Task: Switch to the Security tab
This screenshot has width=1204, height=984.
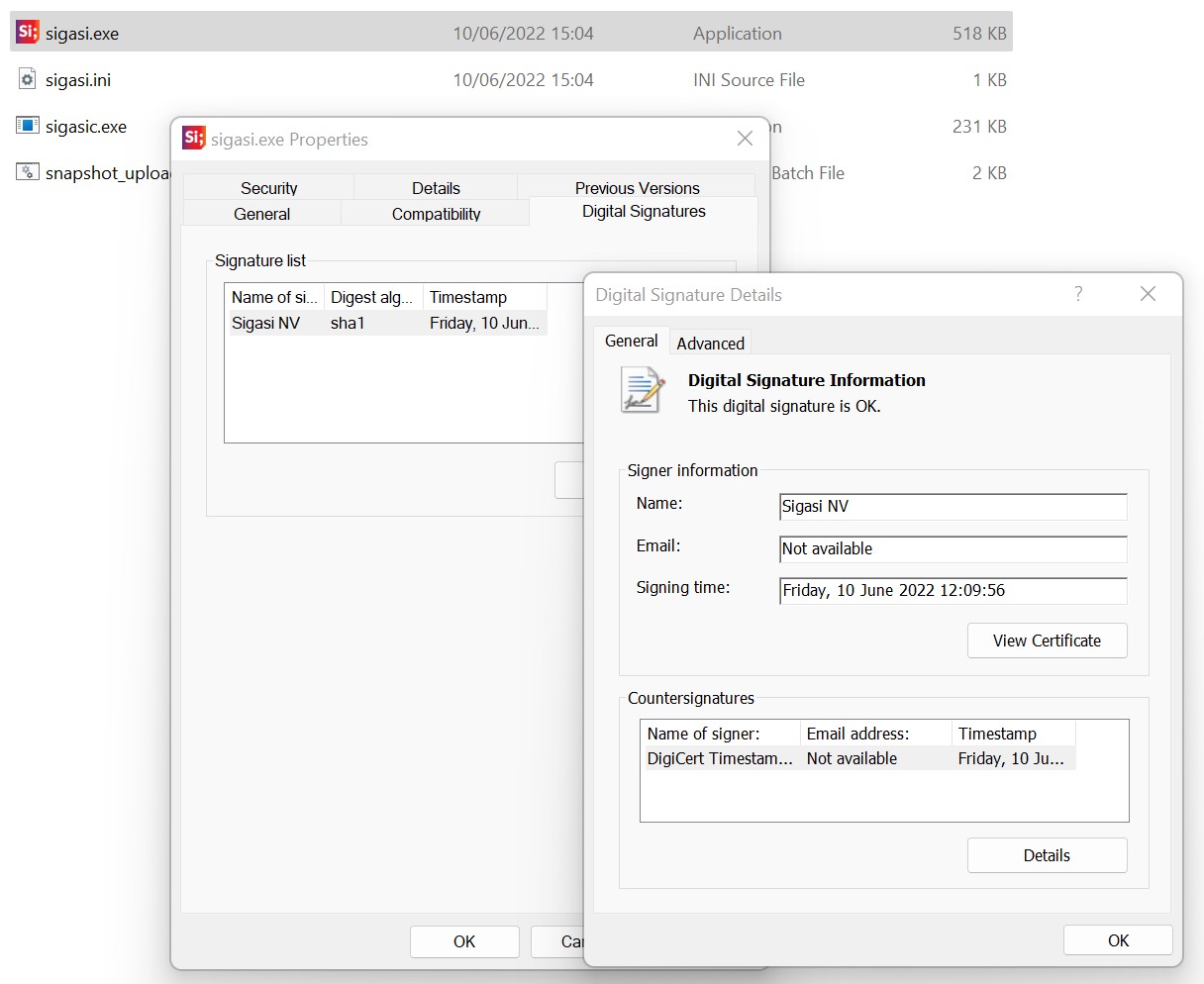Action: 268,187
